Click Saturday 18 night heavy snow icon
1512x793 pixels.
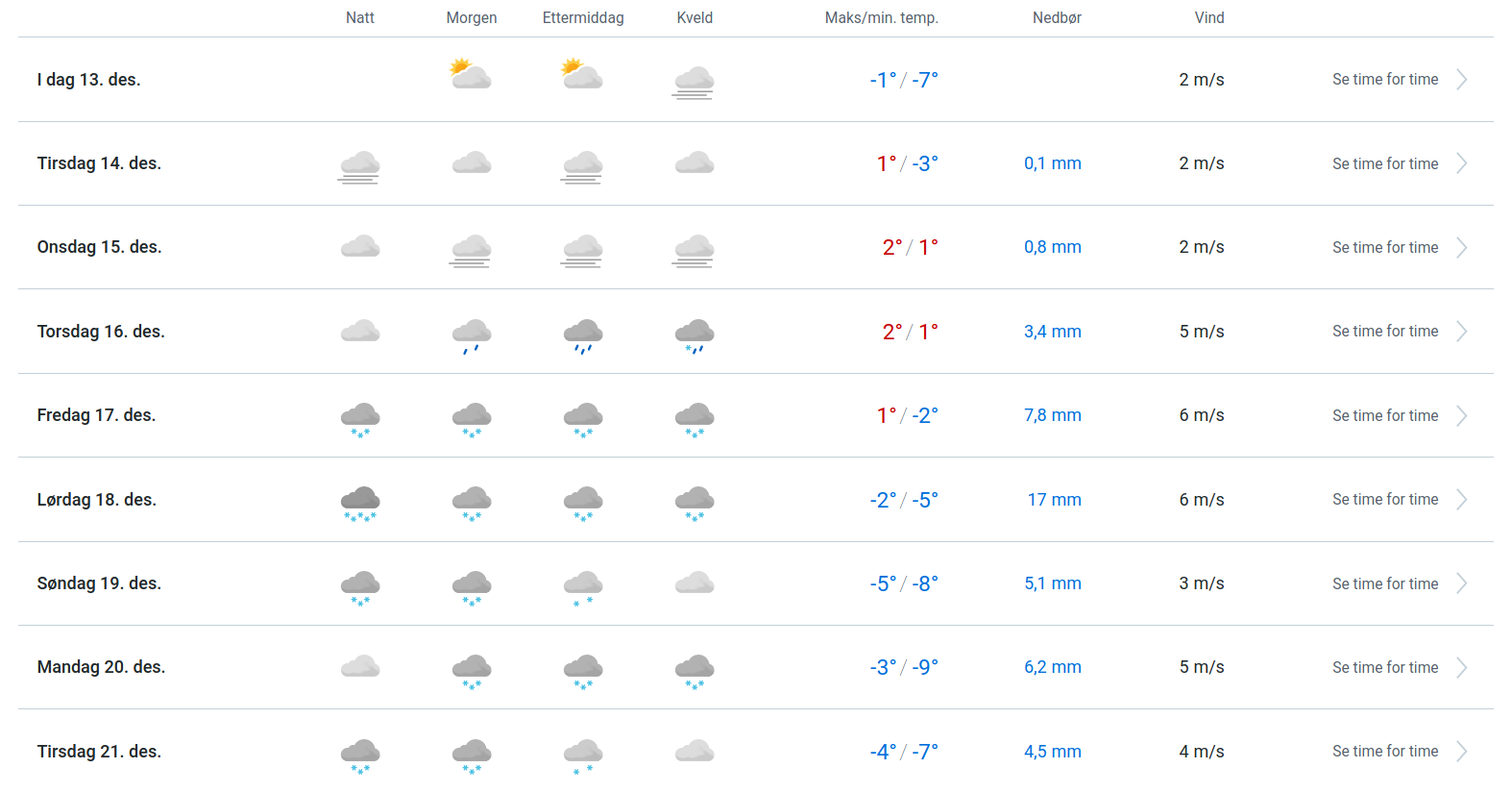(x=360, y=503)
